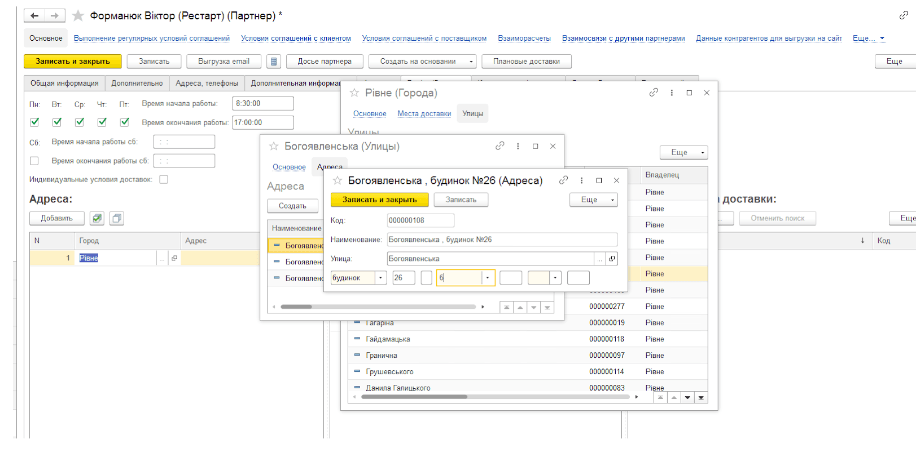
Task: Star the Форманюк Віктор partner as favorite
Action: [78, 16]
